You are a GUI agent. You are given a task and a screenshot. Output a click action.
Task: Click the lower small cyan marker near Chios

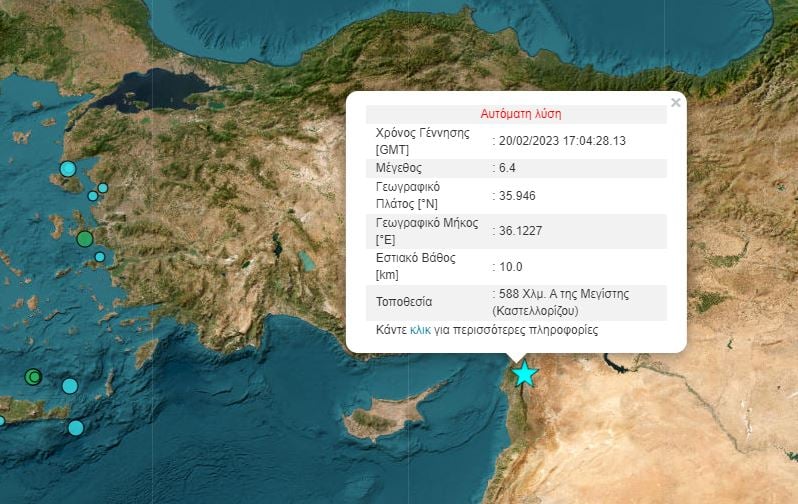pos(93,196)
